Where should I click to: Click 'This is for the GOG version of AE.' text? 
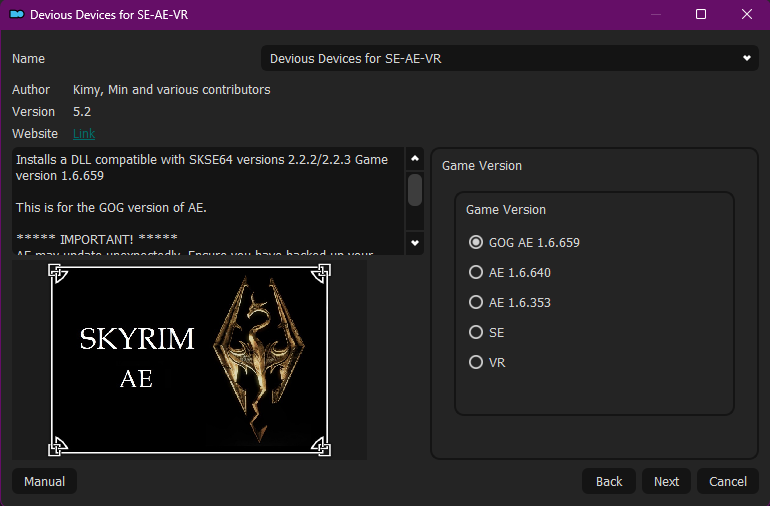click(x=111, y=207)
